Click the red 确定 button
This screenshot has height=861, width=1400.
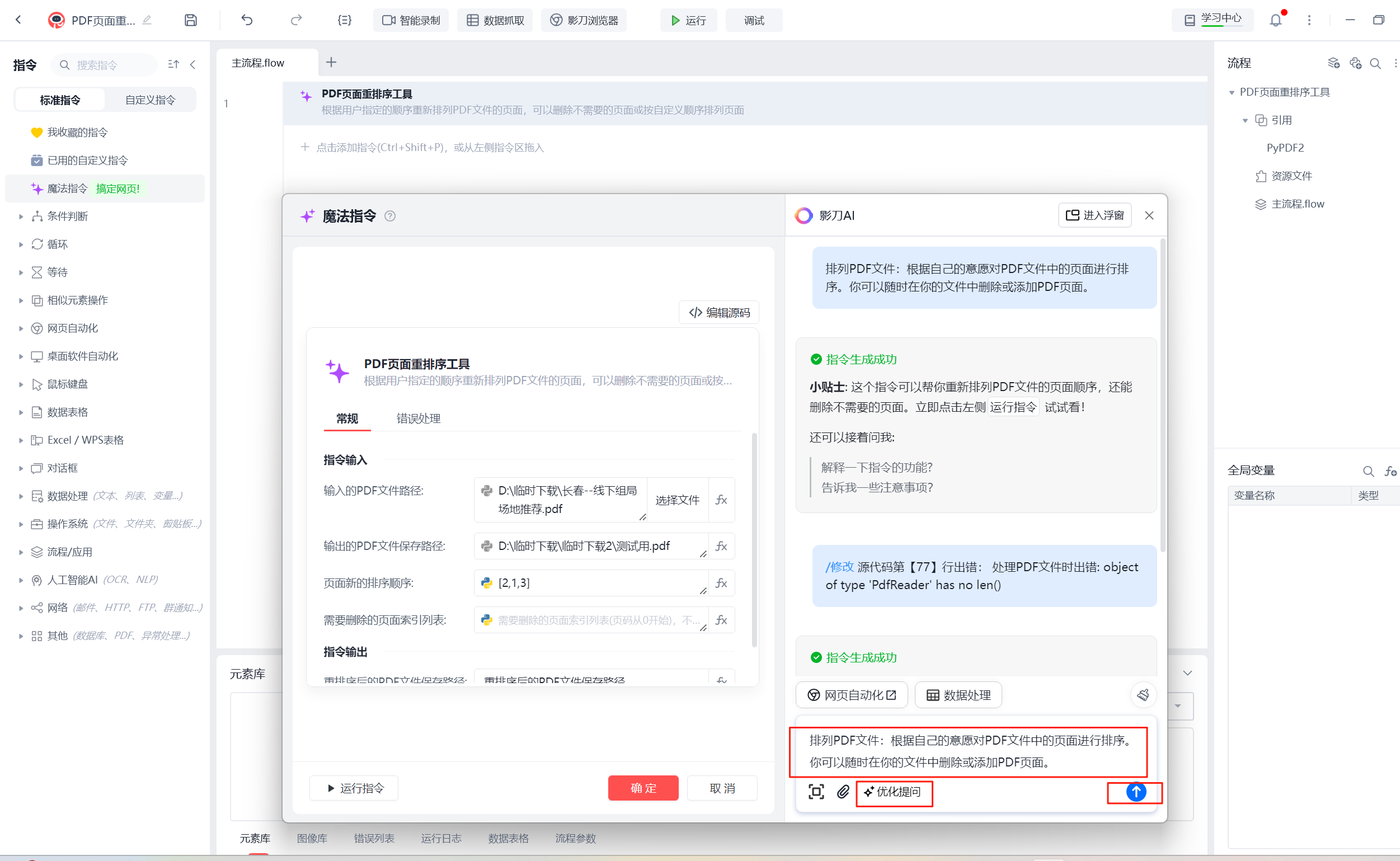(x=643, y=788)
